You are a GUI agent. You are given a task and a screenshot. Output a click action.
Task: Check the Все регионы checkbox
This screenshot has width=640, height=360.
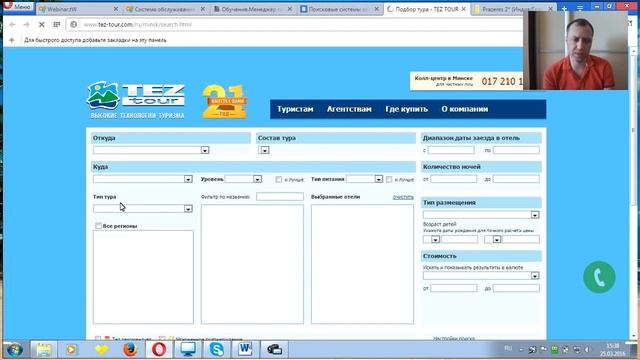click(98, 226)
